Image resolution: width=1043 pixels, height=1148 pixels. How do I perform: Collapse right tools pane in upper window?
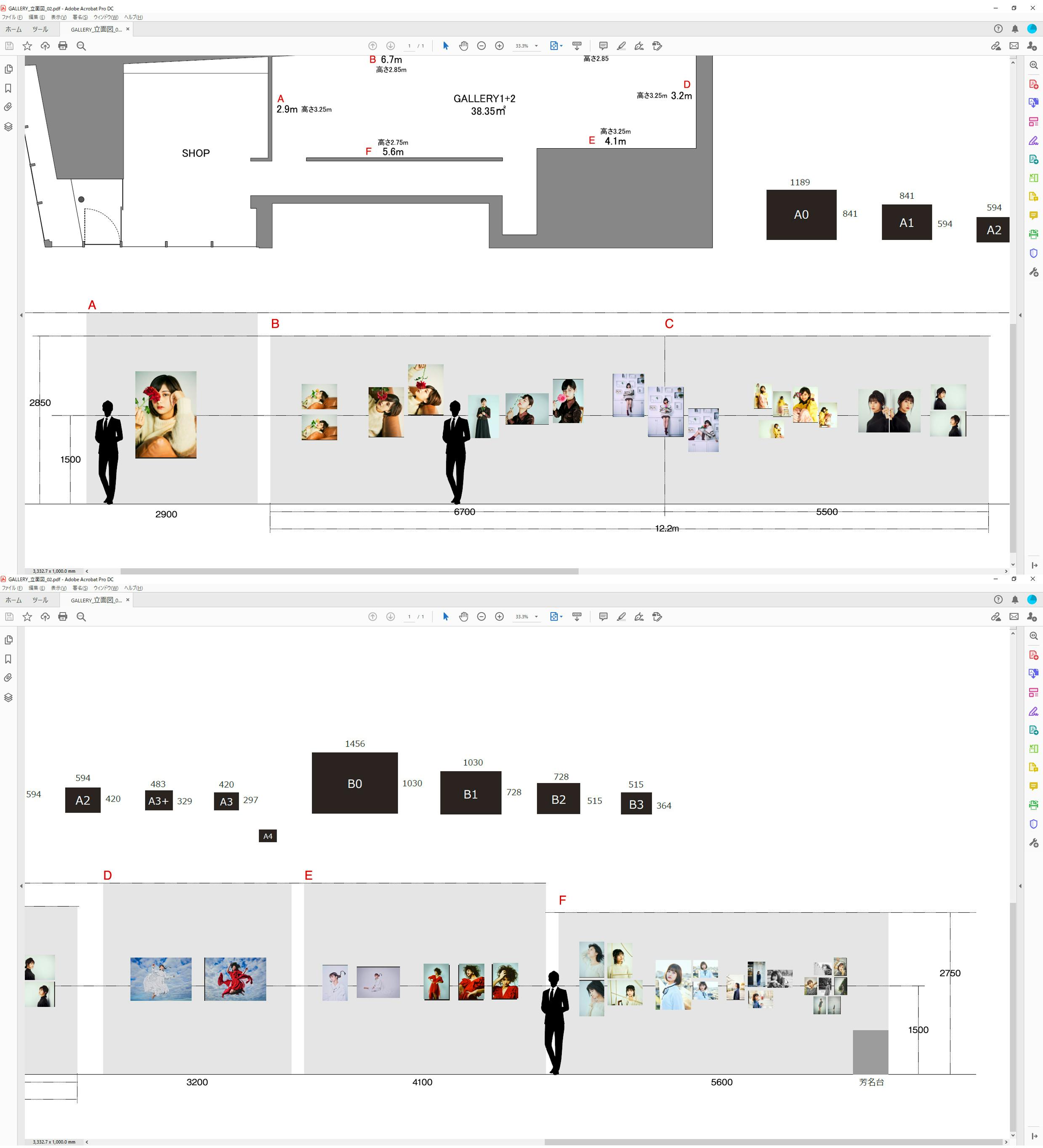coord(1034,565)
